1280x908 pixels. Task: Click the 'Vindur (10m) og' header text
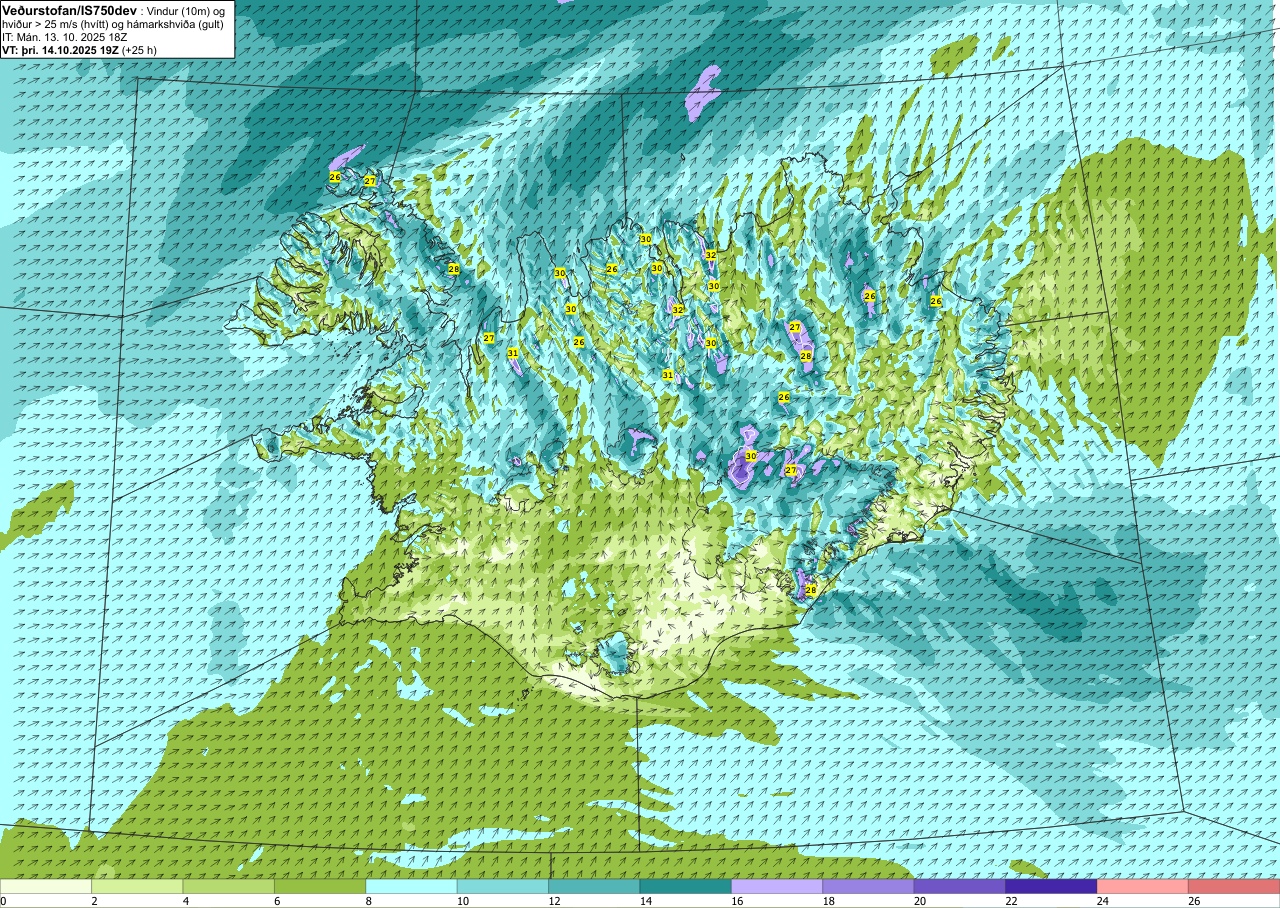click(x=184, y=10)
